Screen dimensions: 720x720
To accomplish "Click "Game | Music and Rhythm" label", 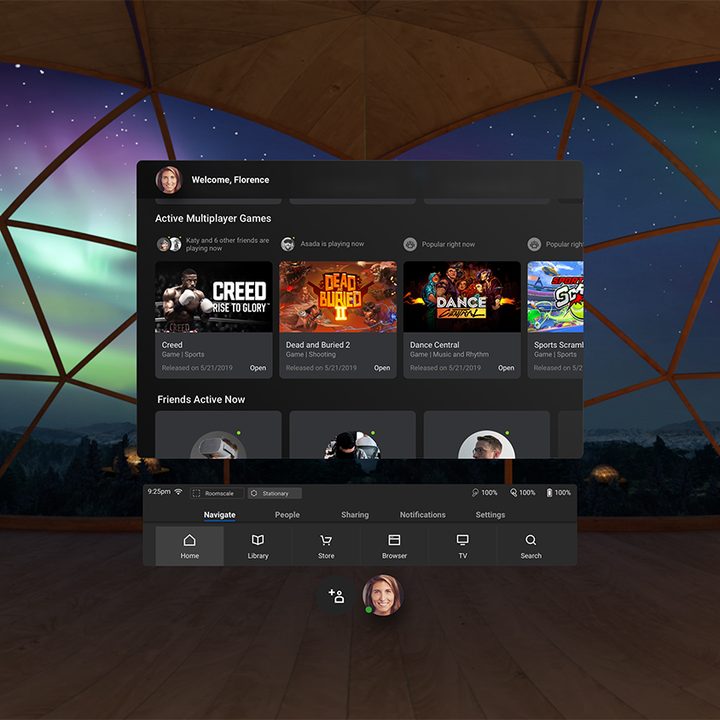I will pos(449,354).
